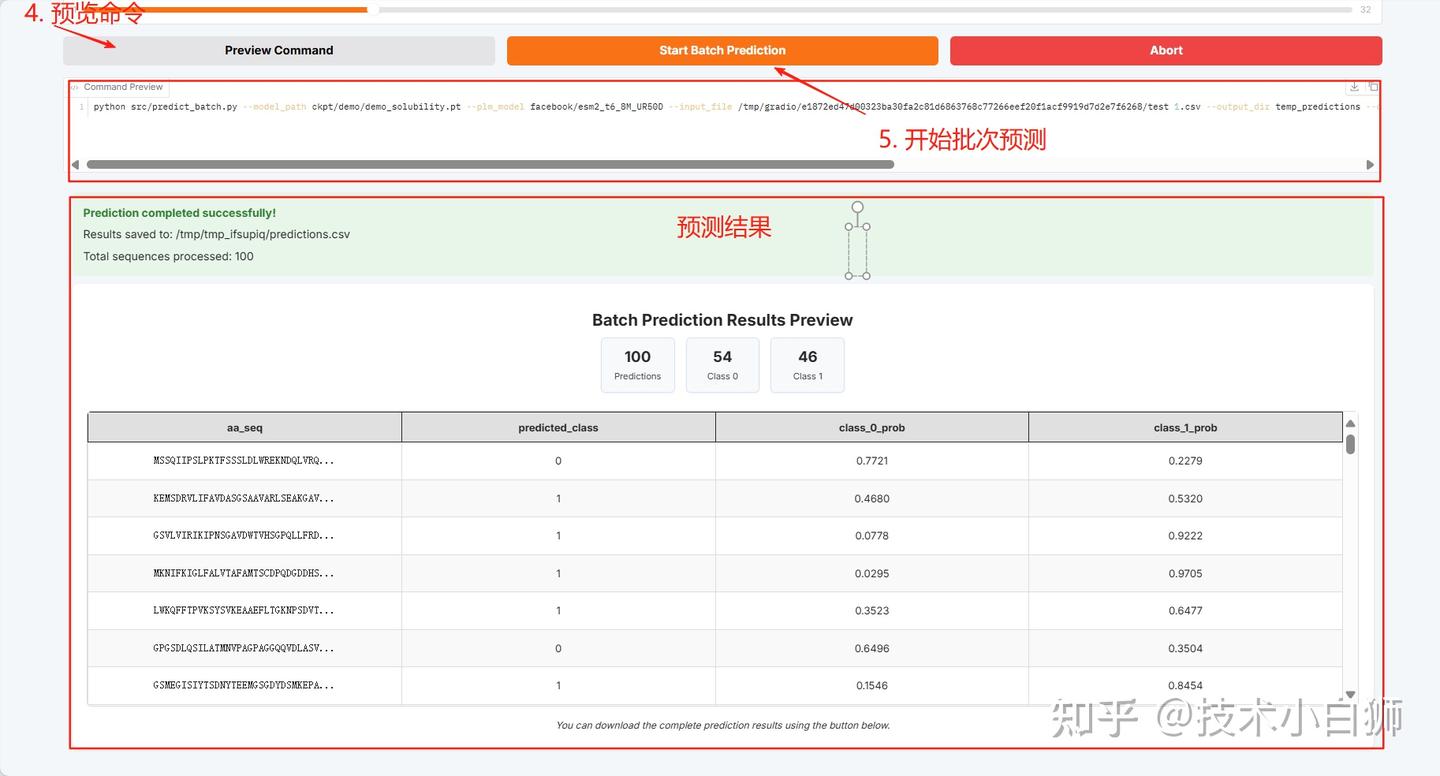Select the Command Preview tab
The image size is (1440, 776).
tap(118, 86)
